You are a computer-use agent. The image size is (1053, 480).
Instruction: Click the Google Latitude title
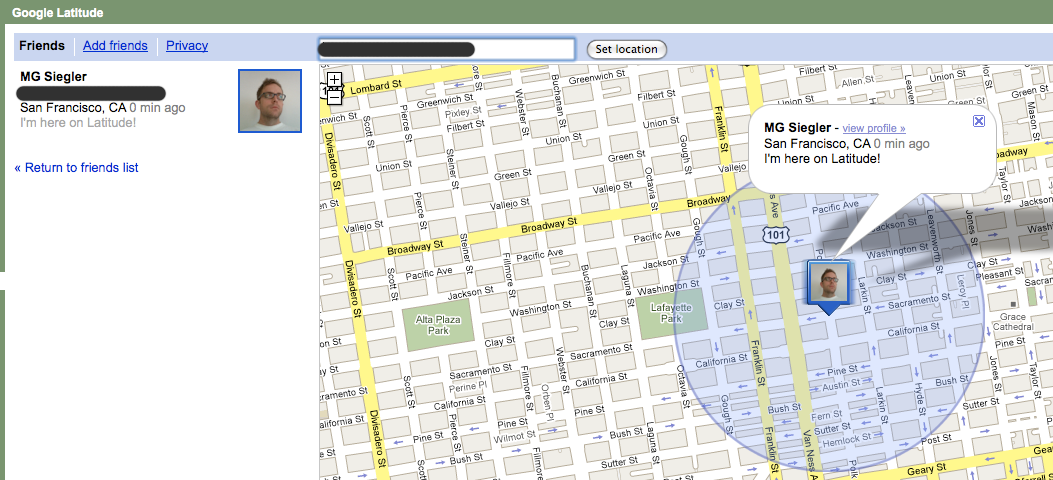pyautogui.click(x=57, y=13)
